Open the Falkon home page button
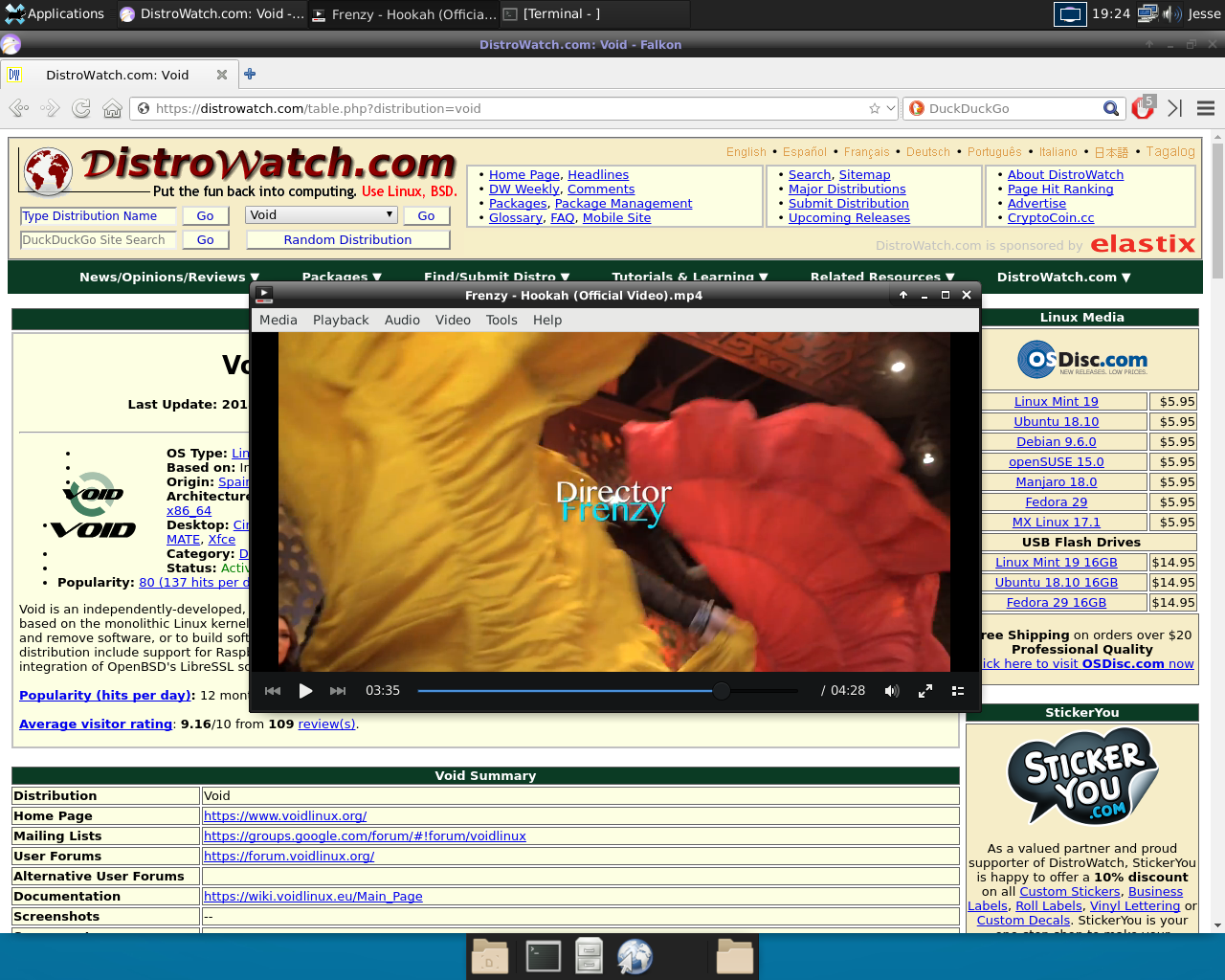 (x=112, y=108)
